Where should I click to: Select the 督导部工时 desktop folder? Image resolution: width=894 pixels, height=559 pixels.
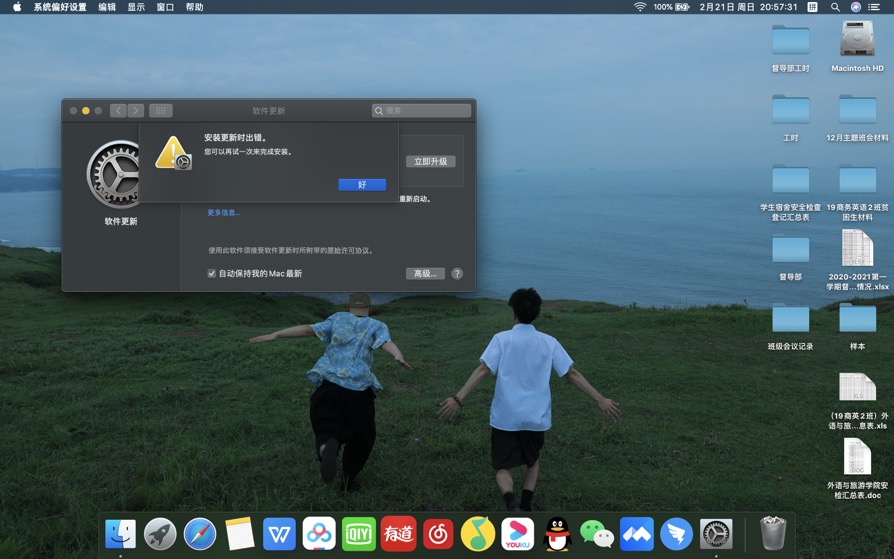pos(790,42)
